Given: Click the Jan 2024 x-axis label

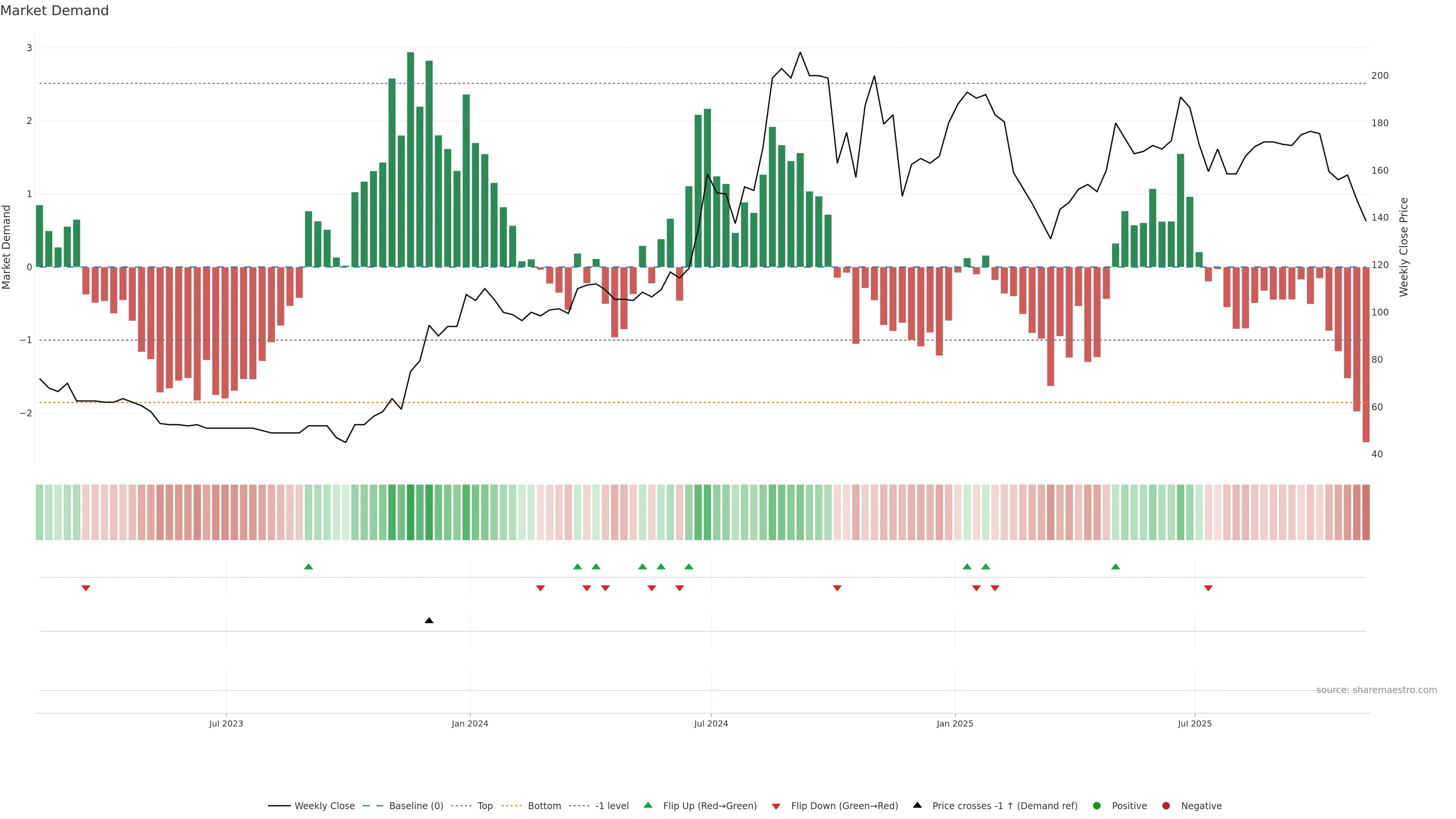Looking at the screenshot, I should coord(470,723).
